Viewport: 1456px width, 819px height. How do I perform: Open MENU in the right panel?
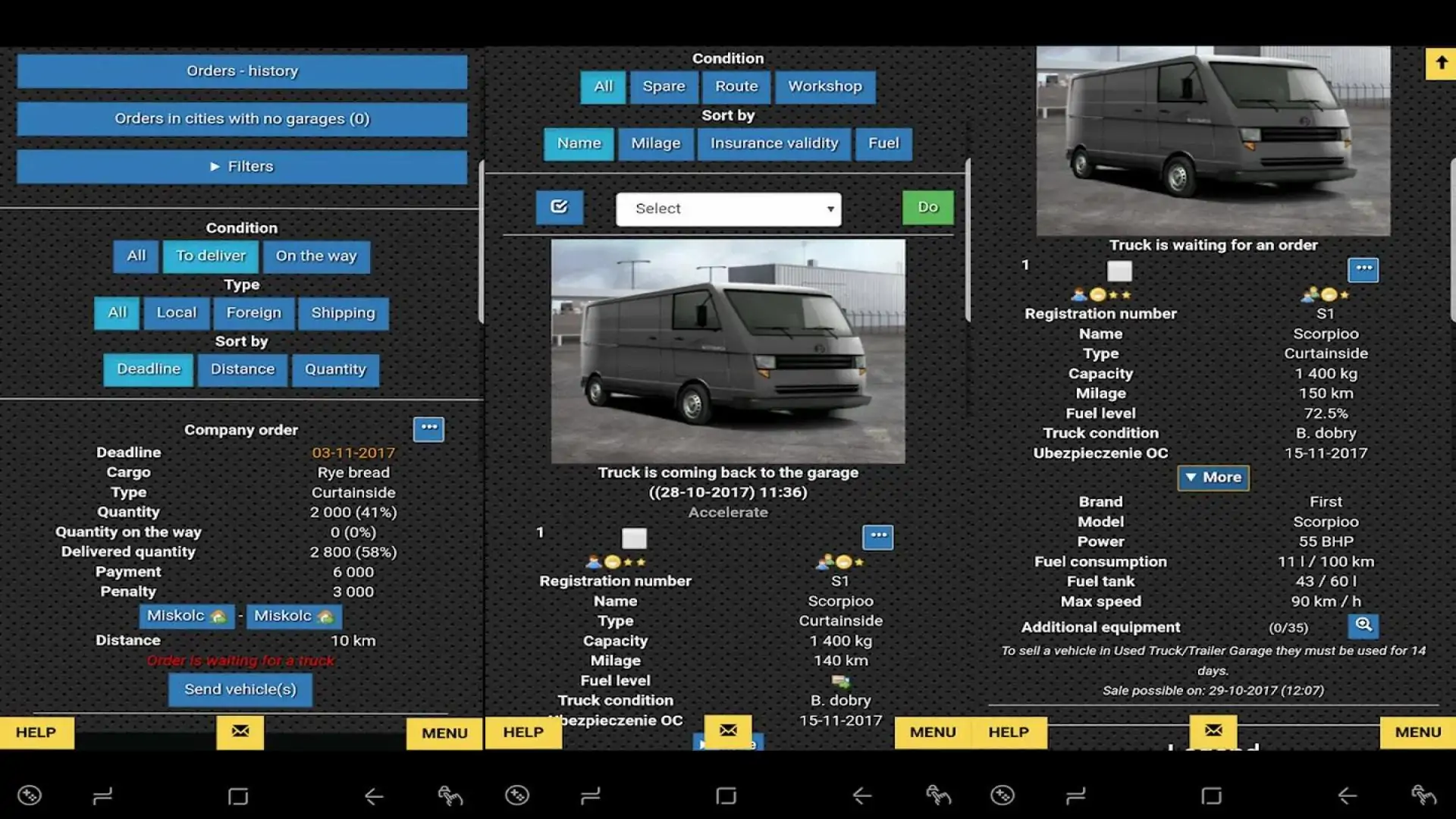click(1418, 733)
